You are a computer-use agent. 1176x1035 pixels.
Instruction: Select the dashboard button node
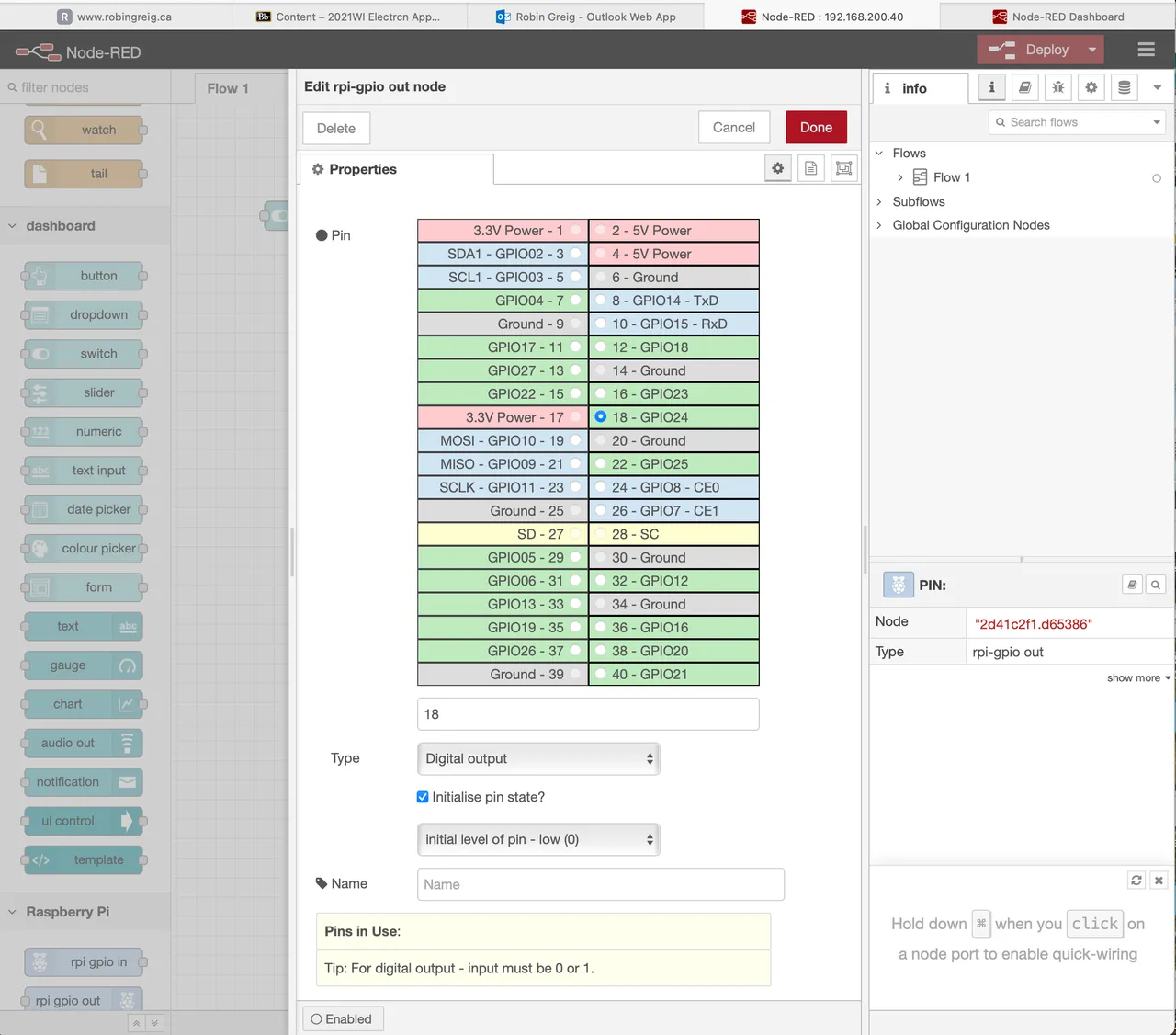point(84,276)
